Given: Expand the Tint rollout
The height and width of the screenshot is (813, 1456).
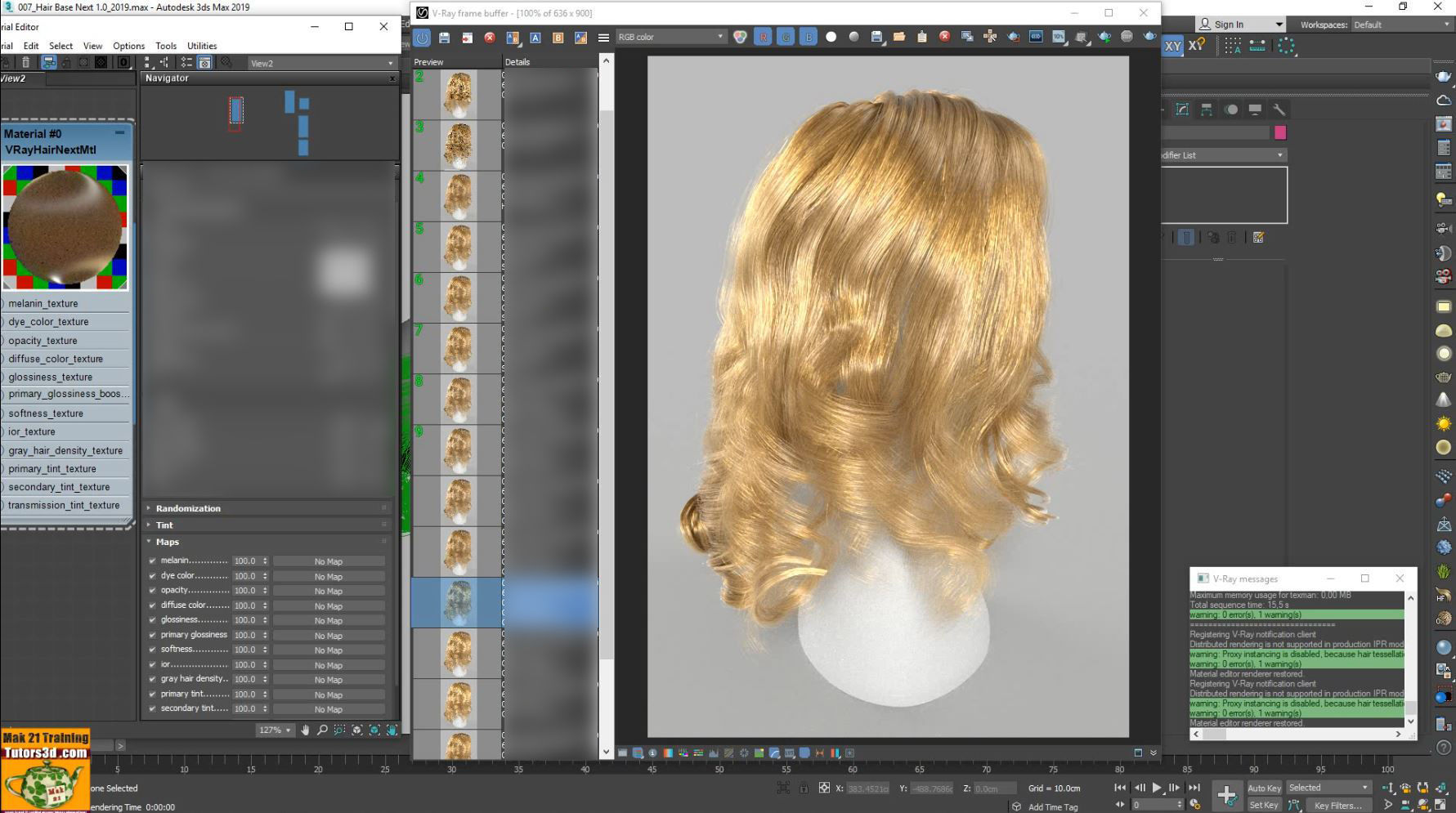Looking at the screenshot, I should click(x=164, y=525).
